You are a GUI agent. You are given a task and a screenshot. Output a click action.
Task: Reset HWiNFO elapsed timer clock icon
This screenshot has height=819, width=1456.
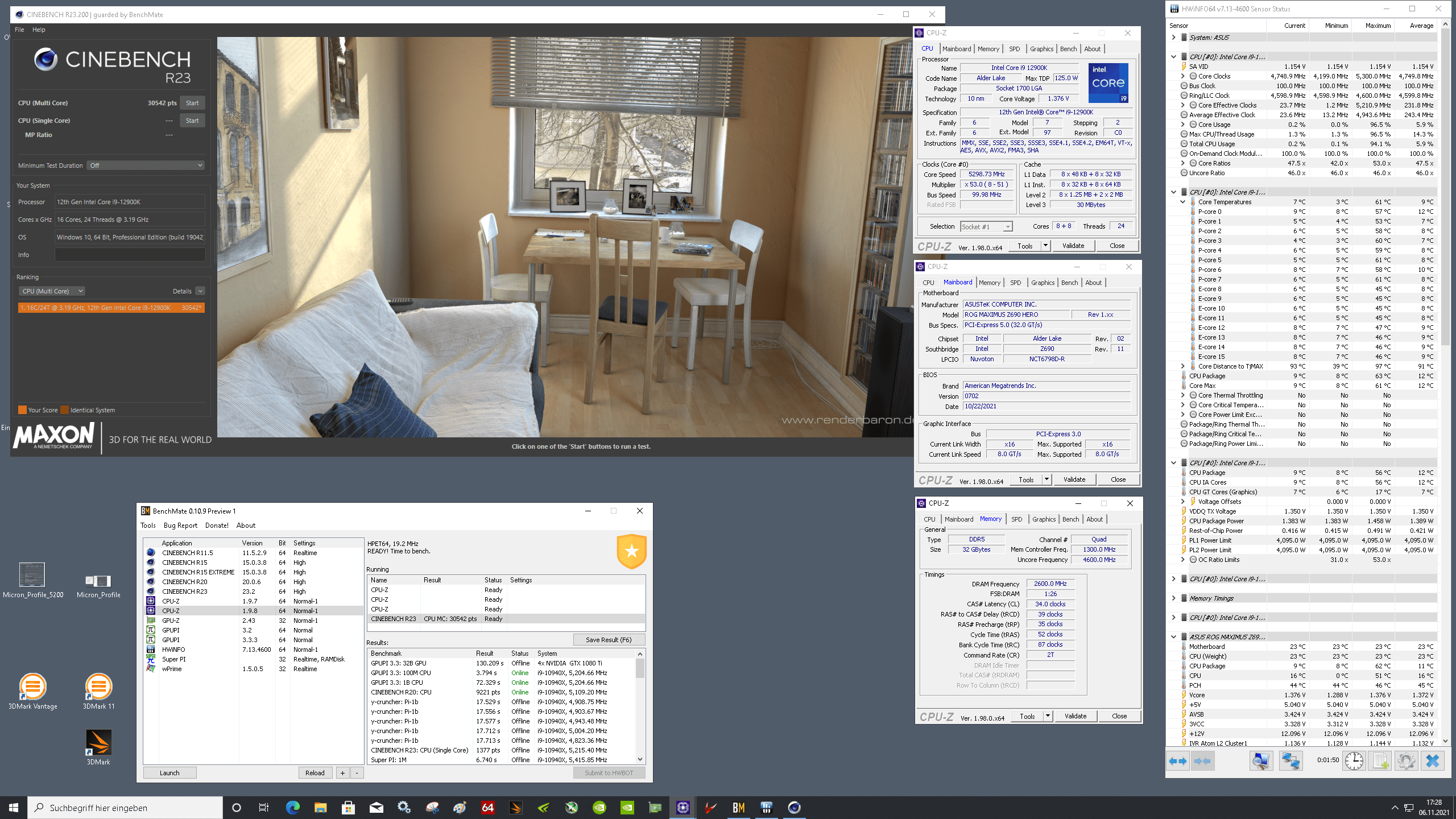click(1354, 761)
